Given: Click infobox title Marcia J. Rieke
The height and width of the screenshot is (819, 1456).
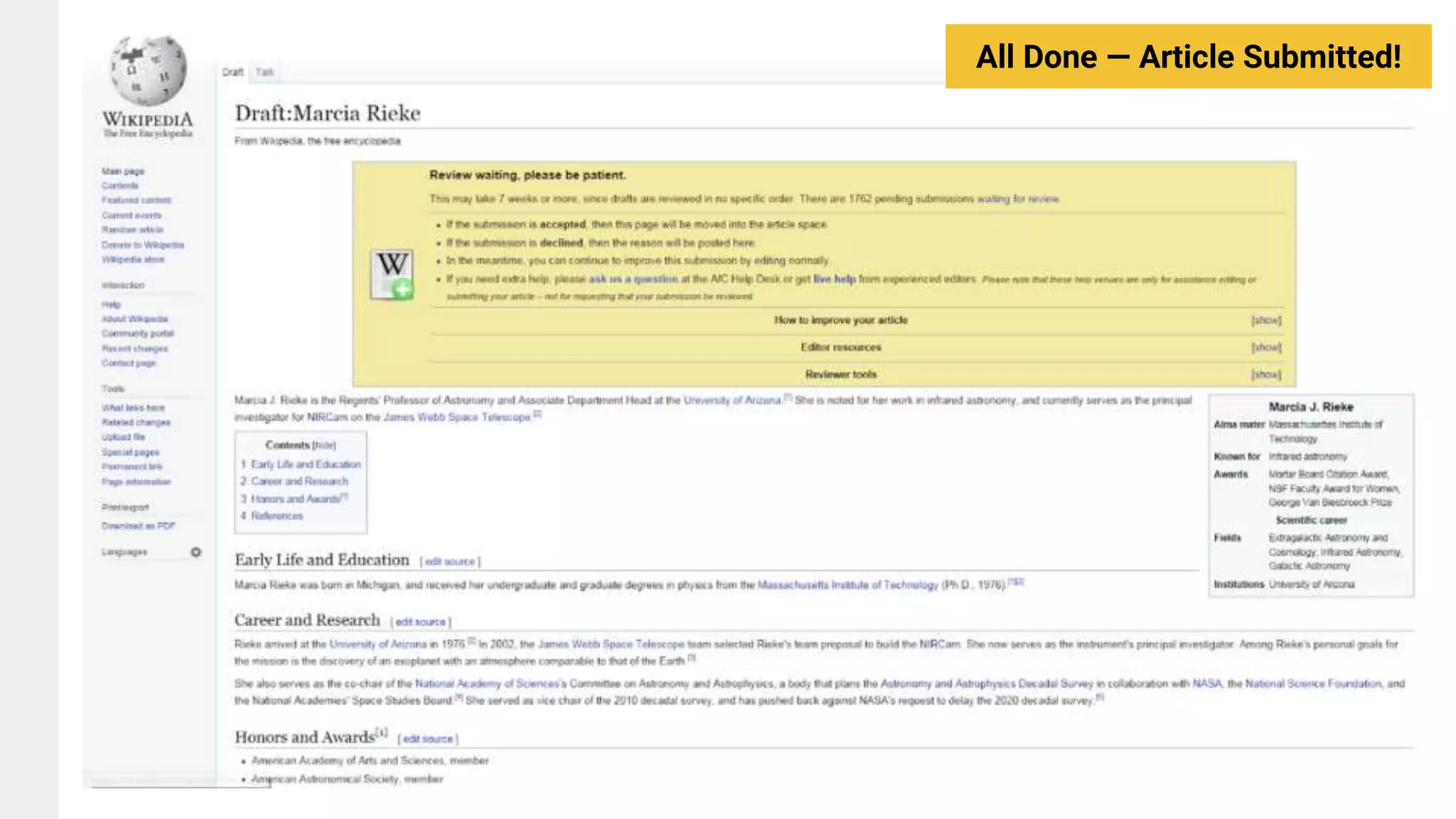Looking at the screenshot, I should point(1311,407).
